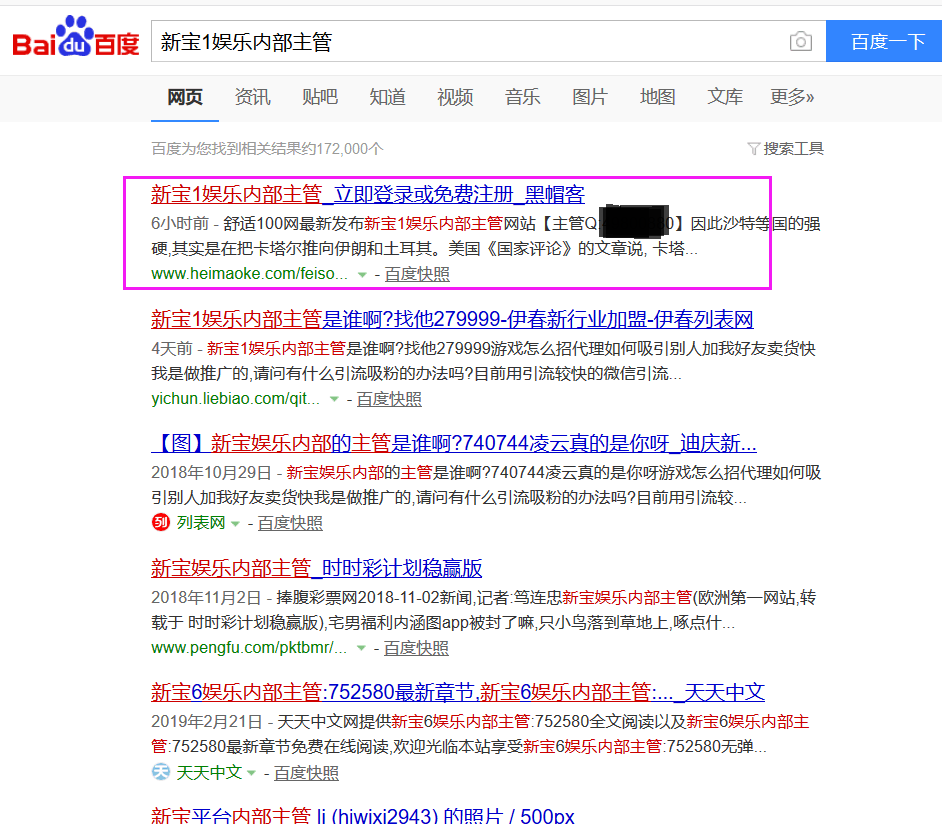The height and width of the screenshot is (824, 942).
Task: Click yichun.liebiao.com/qit... URL
Action: (236, 399)
